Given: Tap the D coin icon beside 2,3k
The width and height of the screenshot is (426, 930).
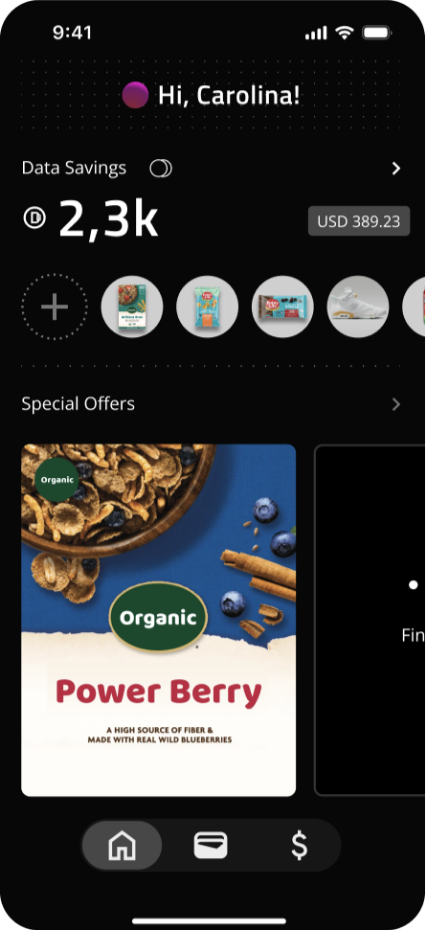Looking at the screenshot, I should [35, 218].
